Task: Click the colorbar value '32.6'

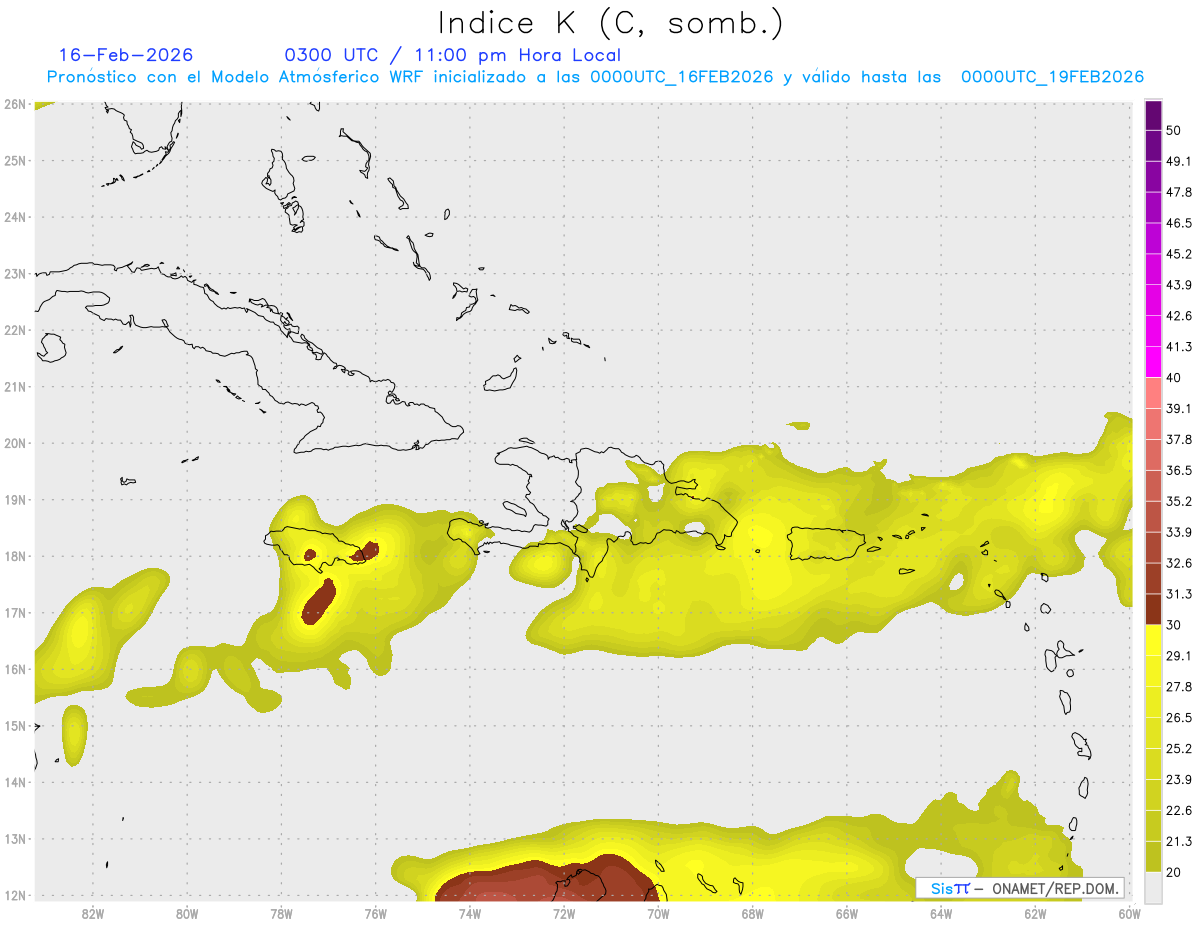Action: [x=1177, y=563]
